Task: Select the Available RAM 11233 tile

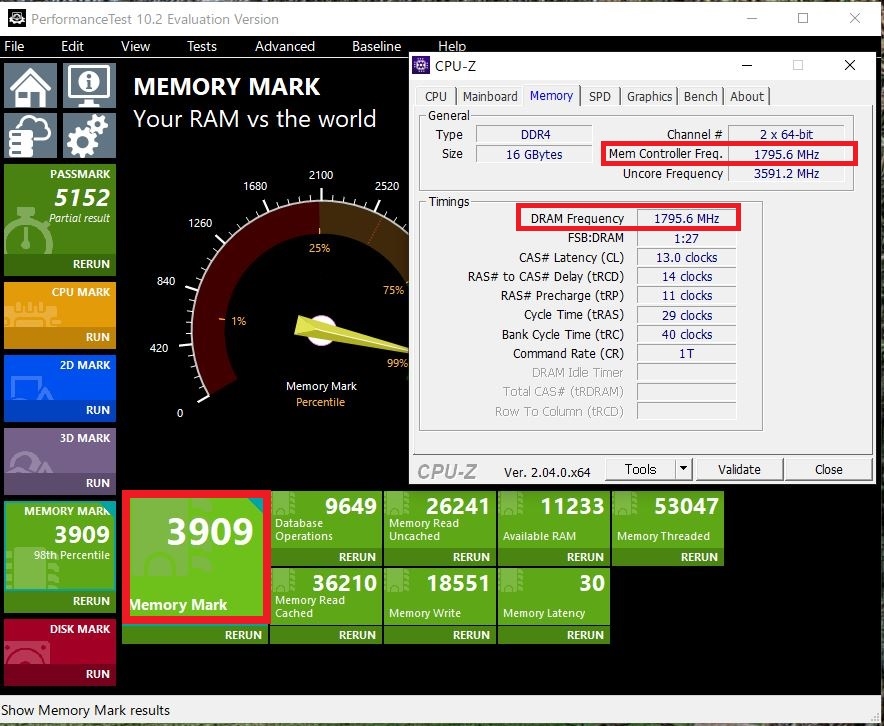Action: [554, 519]
